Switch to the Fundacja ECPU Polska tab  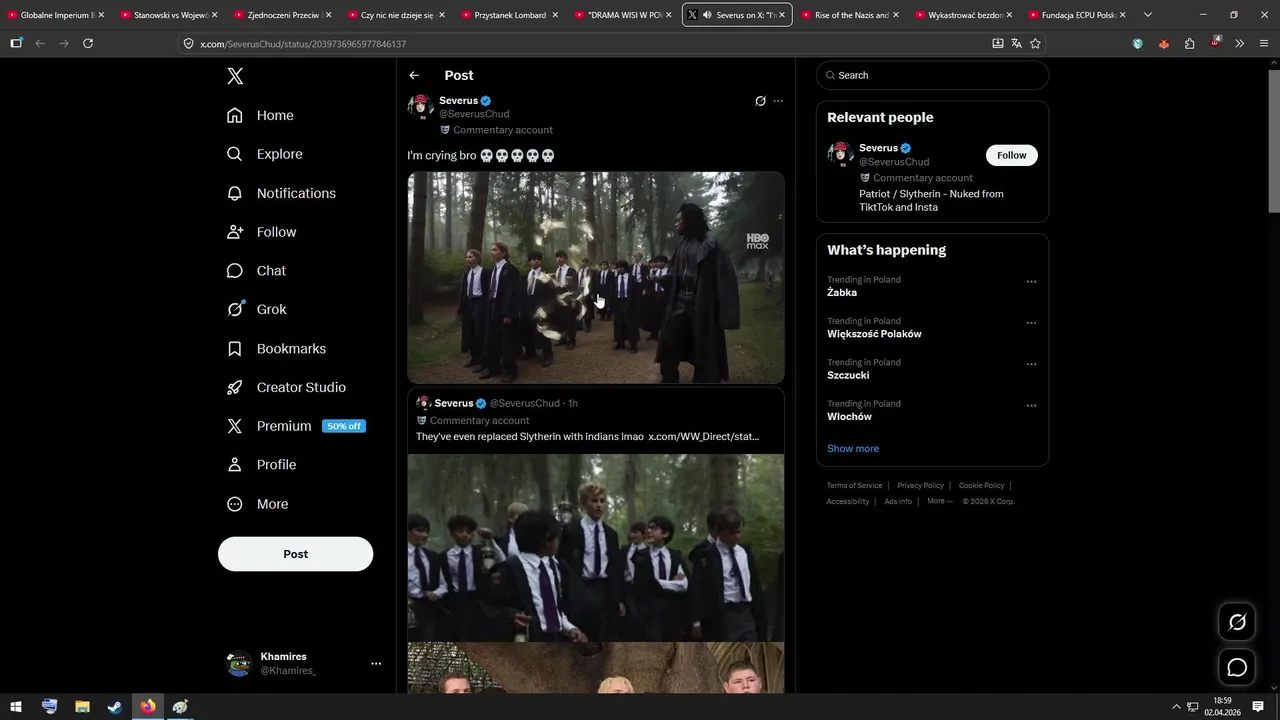[1078, 15]
